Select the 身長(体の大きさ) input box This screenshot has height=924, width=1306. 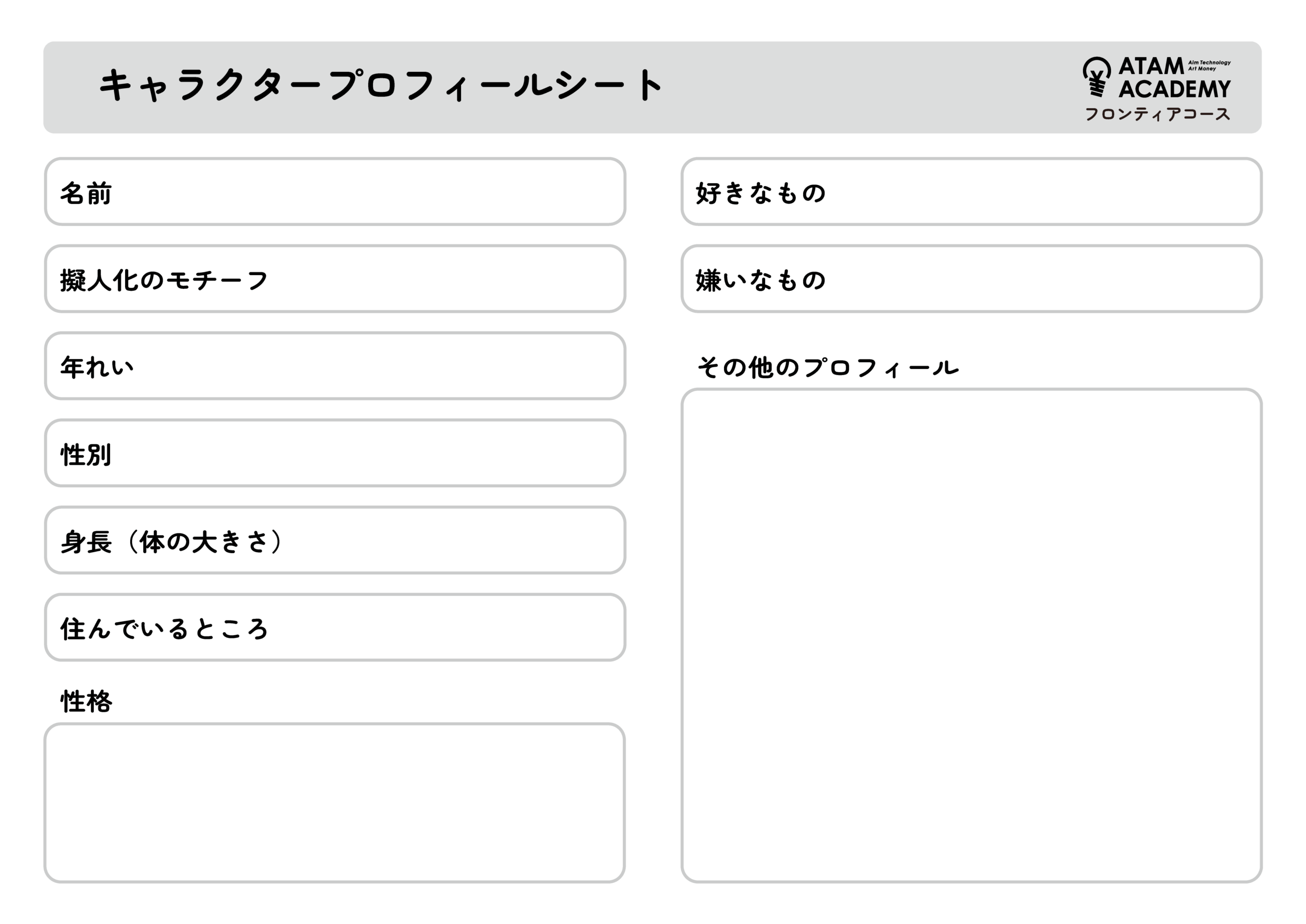coord(335,540)
